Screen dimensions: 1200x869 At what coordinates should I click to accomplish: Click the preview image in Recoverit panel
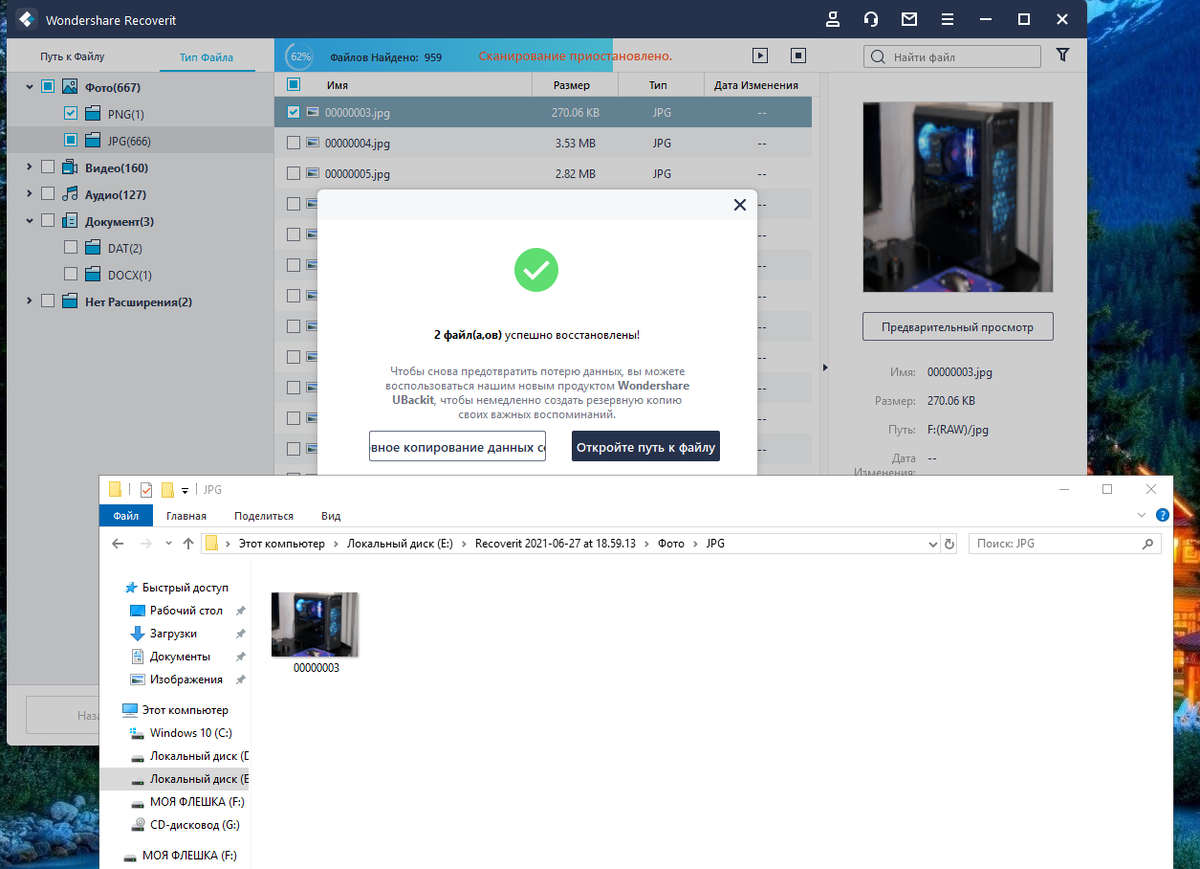click(958, 197)
